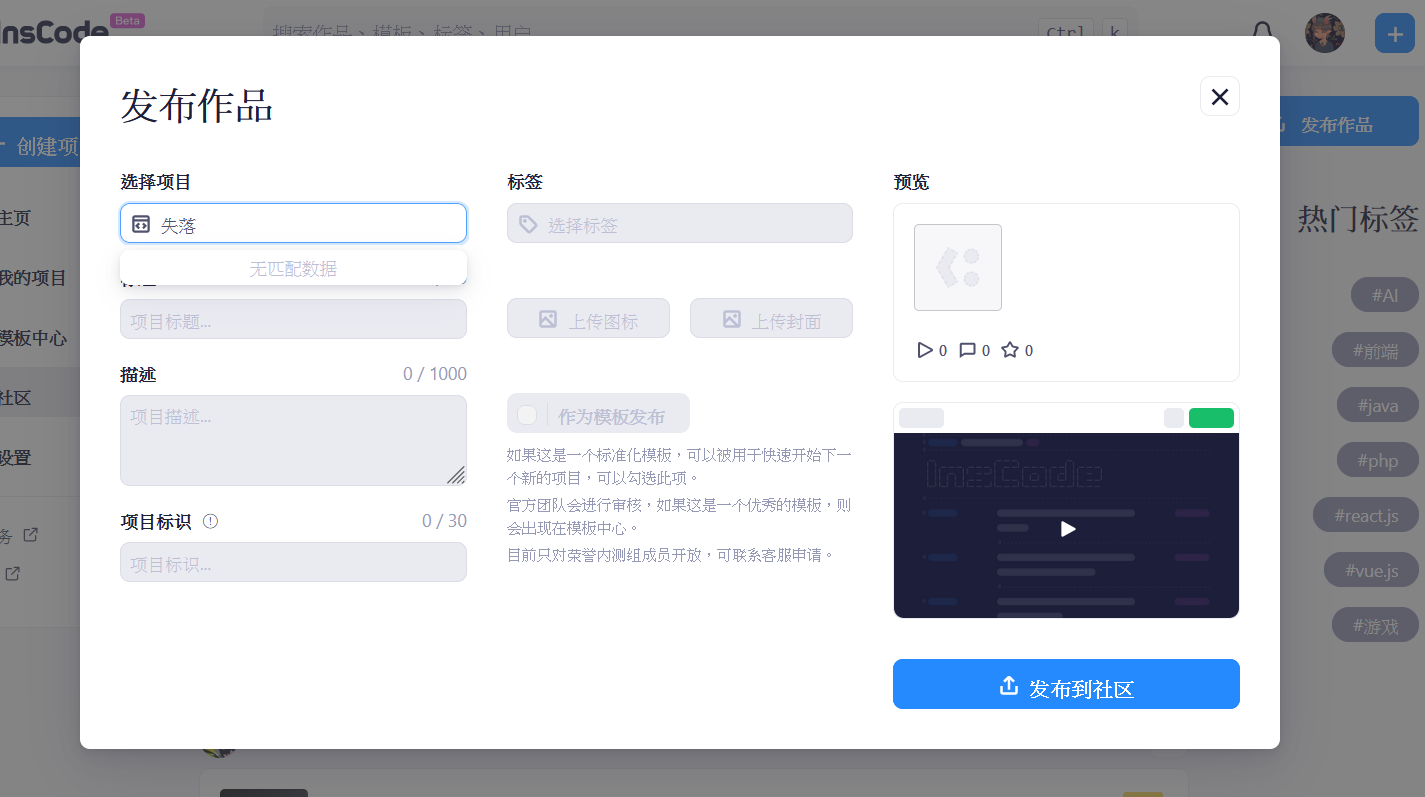
Task: Select the 无匹配数据 dropdown message
Action: tap(293, 268)
